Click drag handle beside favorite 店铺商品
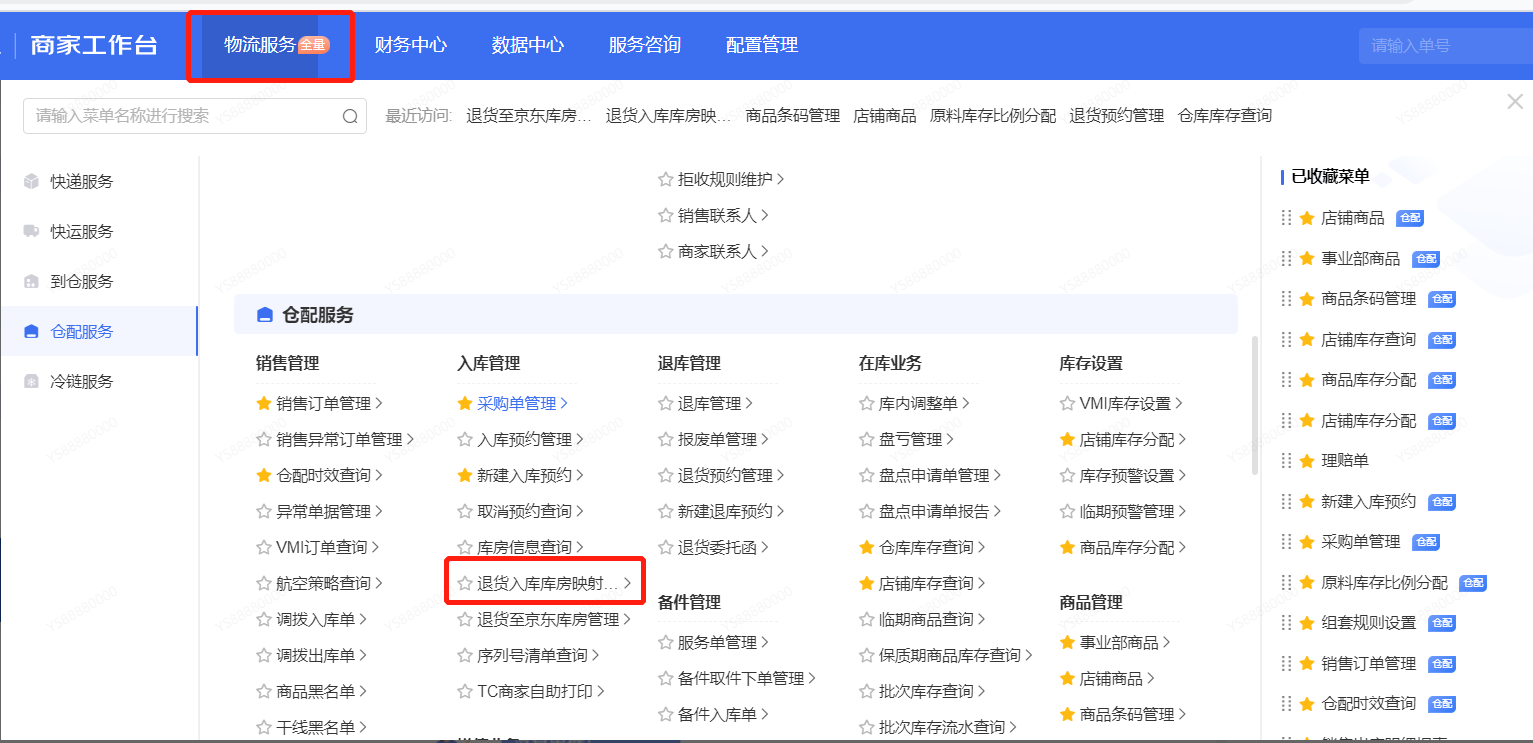This screenshot has width=1533, height=743. click(x=1286, y=218)
